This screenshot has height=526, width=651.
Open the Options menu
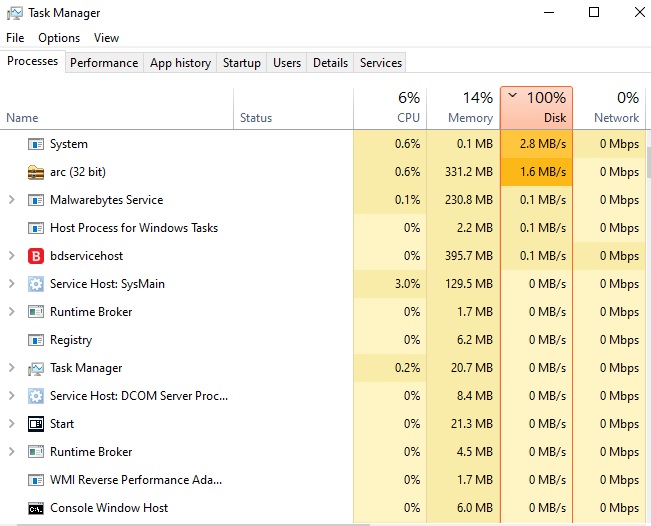(x=59, y=38)
